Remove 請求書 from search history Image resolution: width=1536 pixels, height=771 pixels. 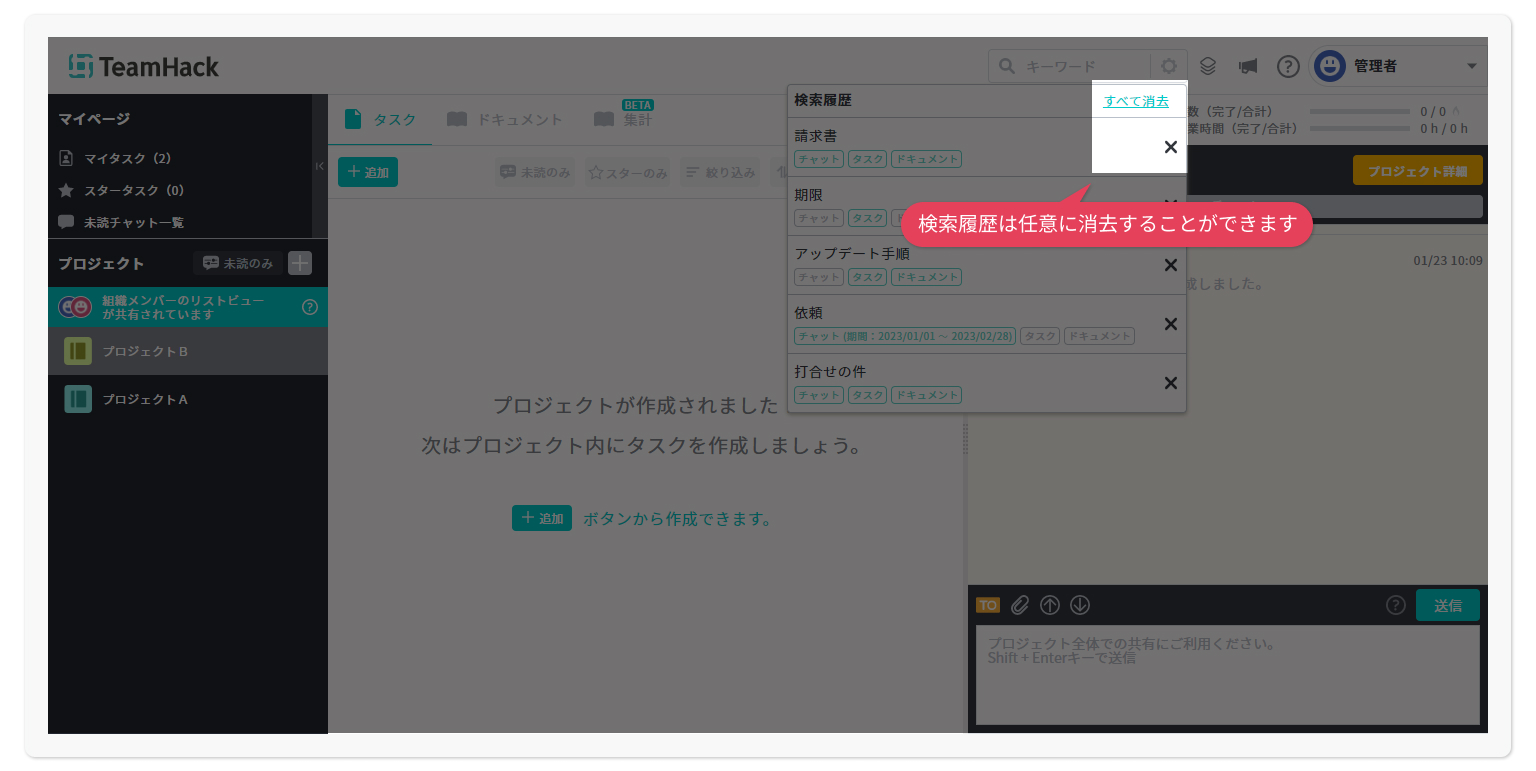click(x=1170, y=147)
